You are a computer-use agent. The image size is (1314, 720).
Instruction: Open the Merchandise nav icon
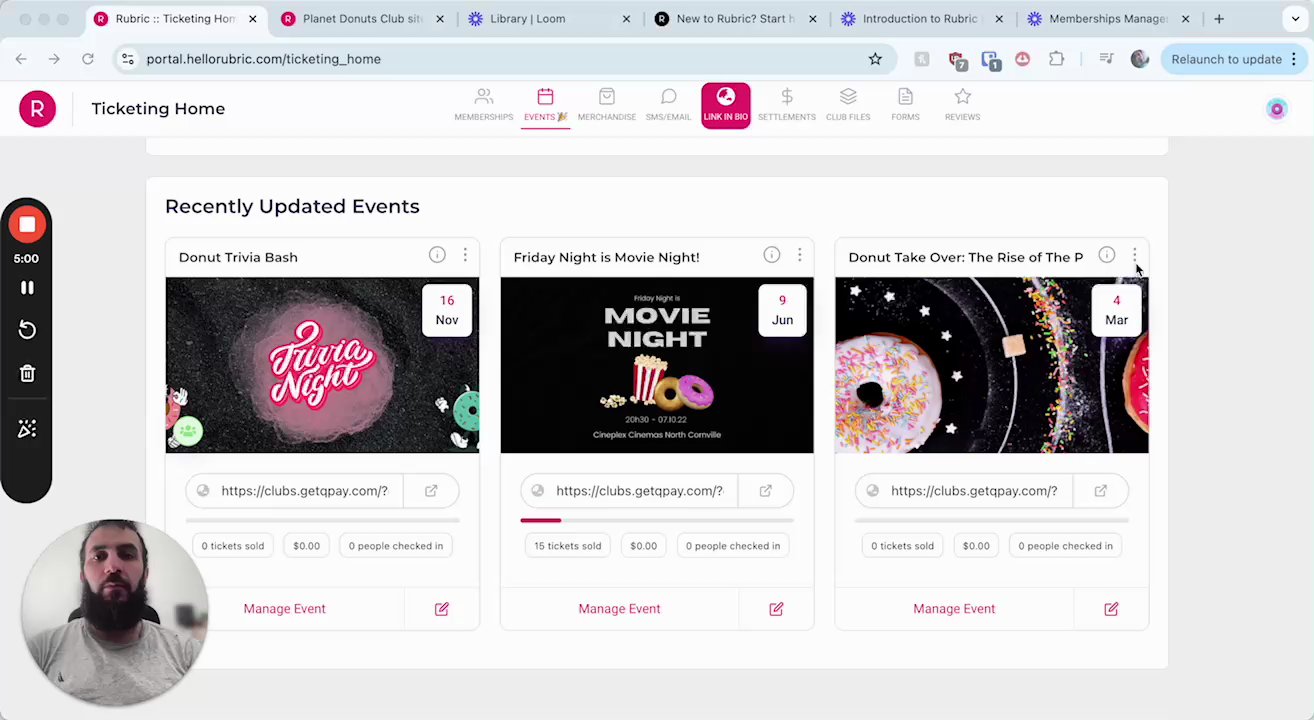[x=606, y=104]
